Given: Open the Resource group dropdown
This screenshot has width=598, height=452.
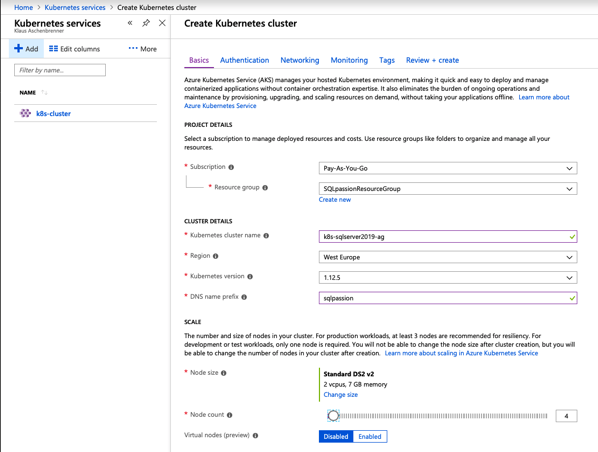Looking at the screenshot, I should point(448,189).
